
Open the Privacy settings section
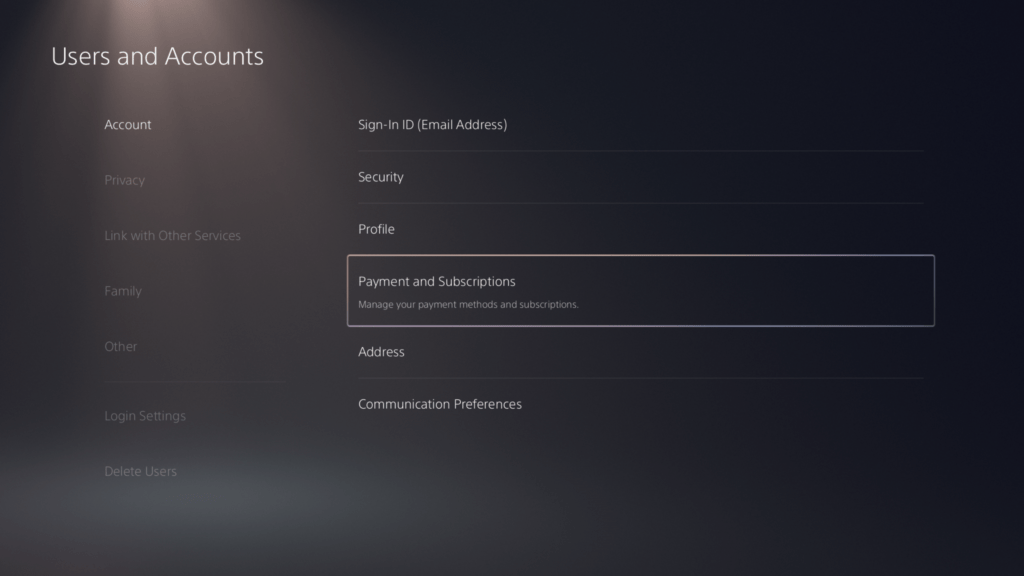click(x=124, y=180)
